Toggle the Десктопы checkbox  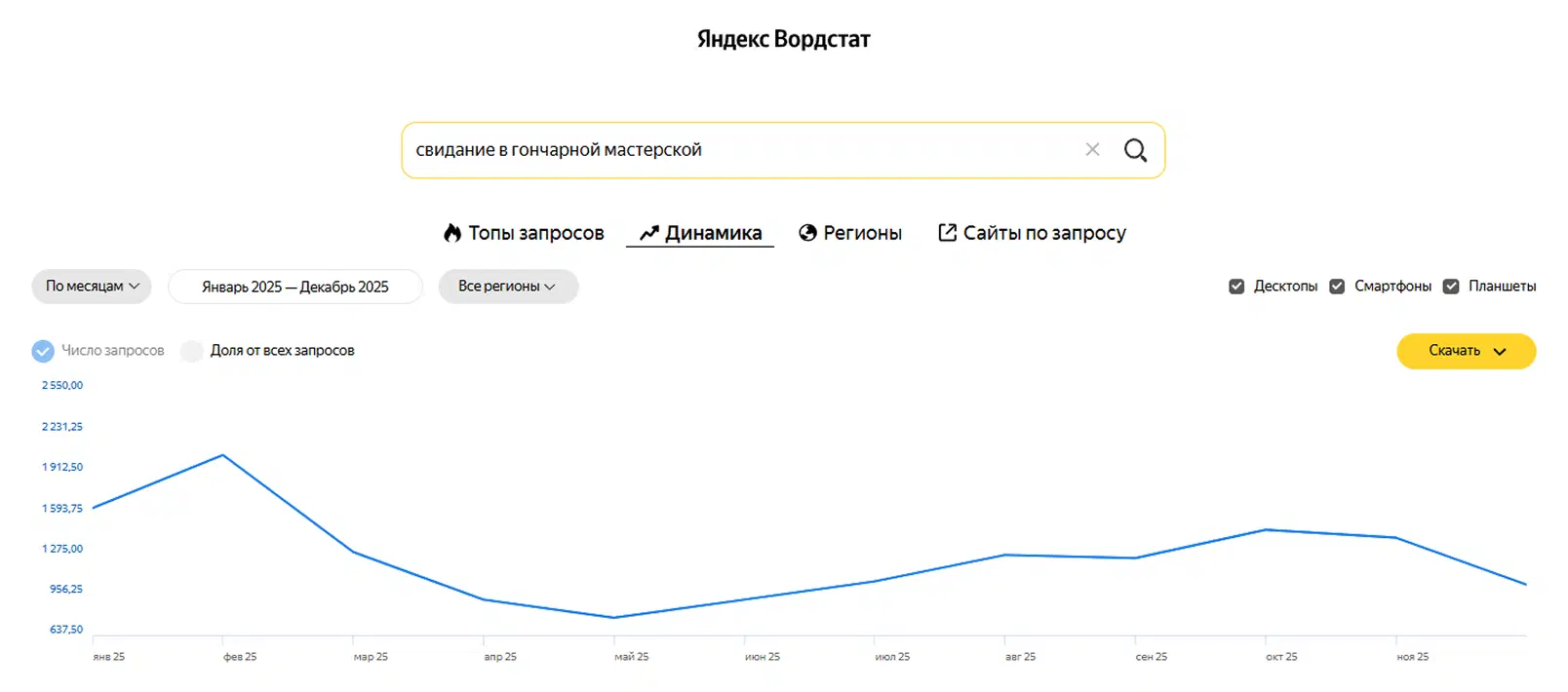coord(1236,287)
